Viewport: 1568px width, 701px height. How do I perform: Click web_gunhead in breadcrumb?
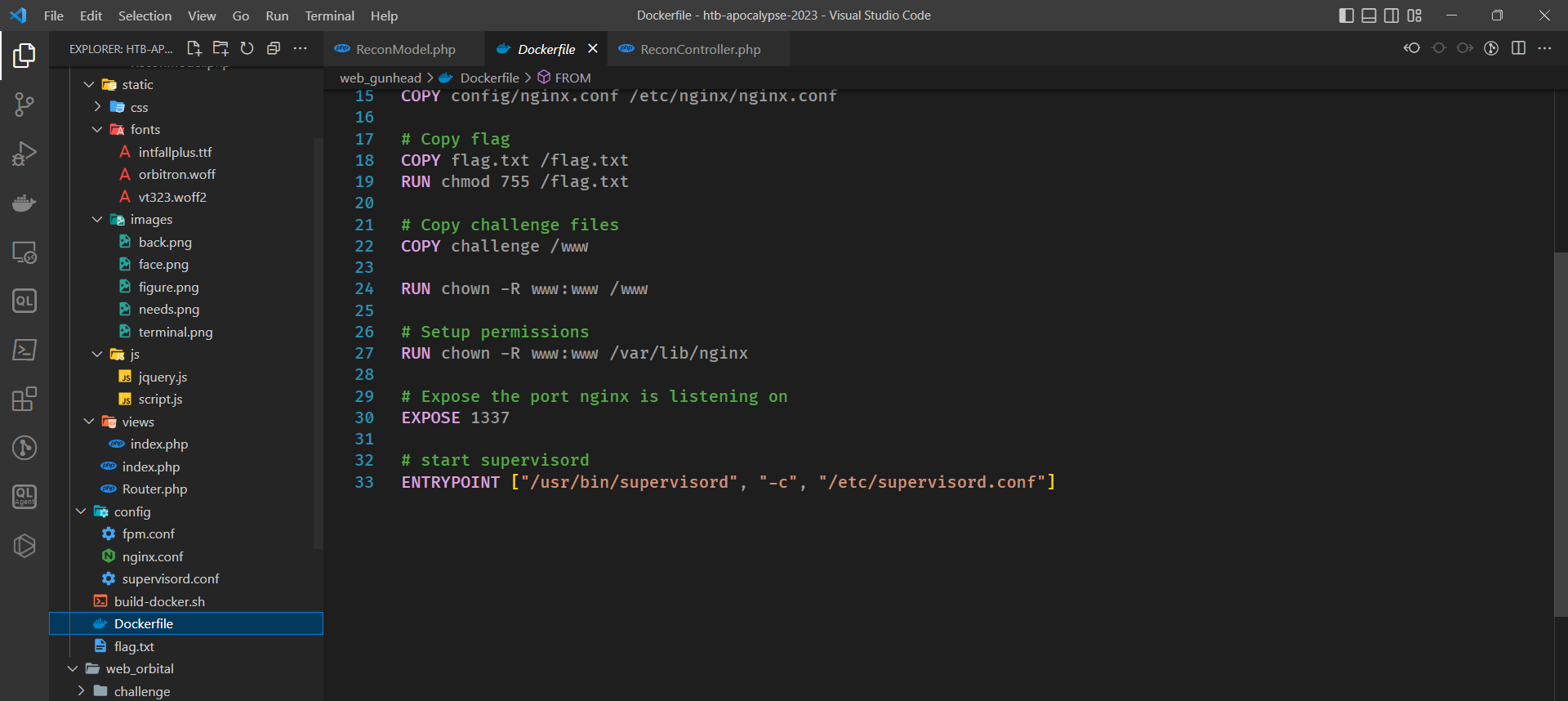(x=381, y=78)
